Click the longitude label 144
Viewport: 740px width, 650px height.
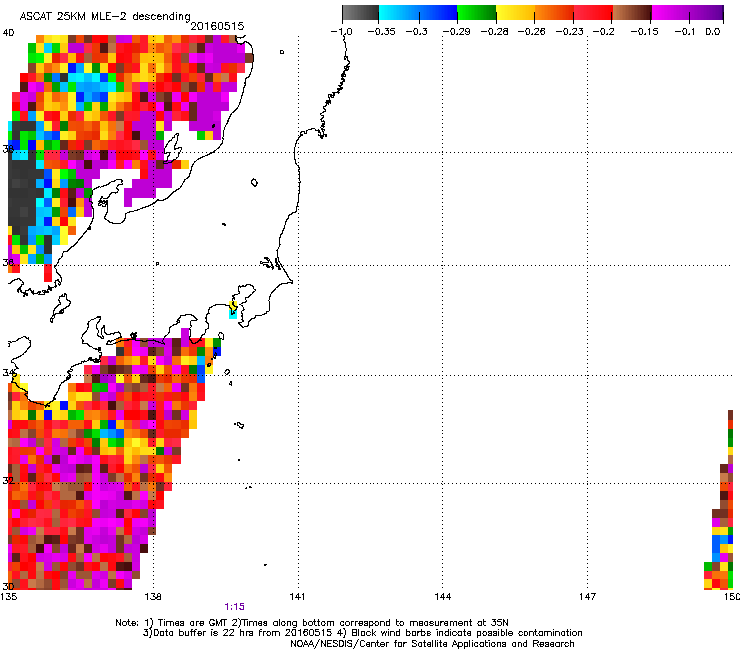pyautogui.click(x=442, y=597)
